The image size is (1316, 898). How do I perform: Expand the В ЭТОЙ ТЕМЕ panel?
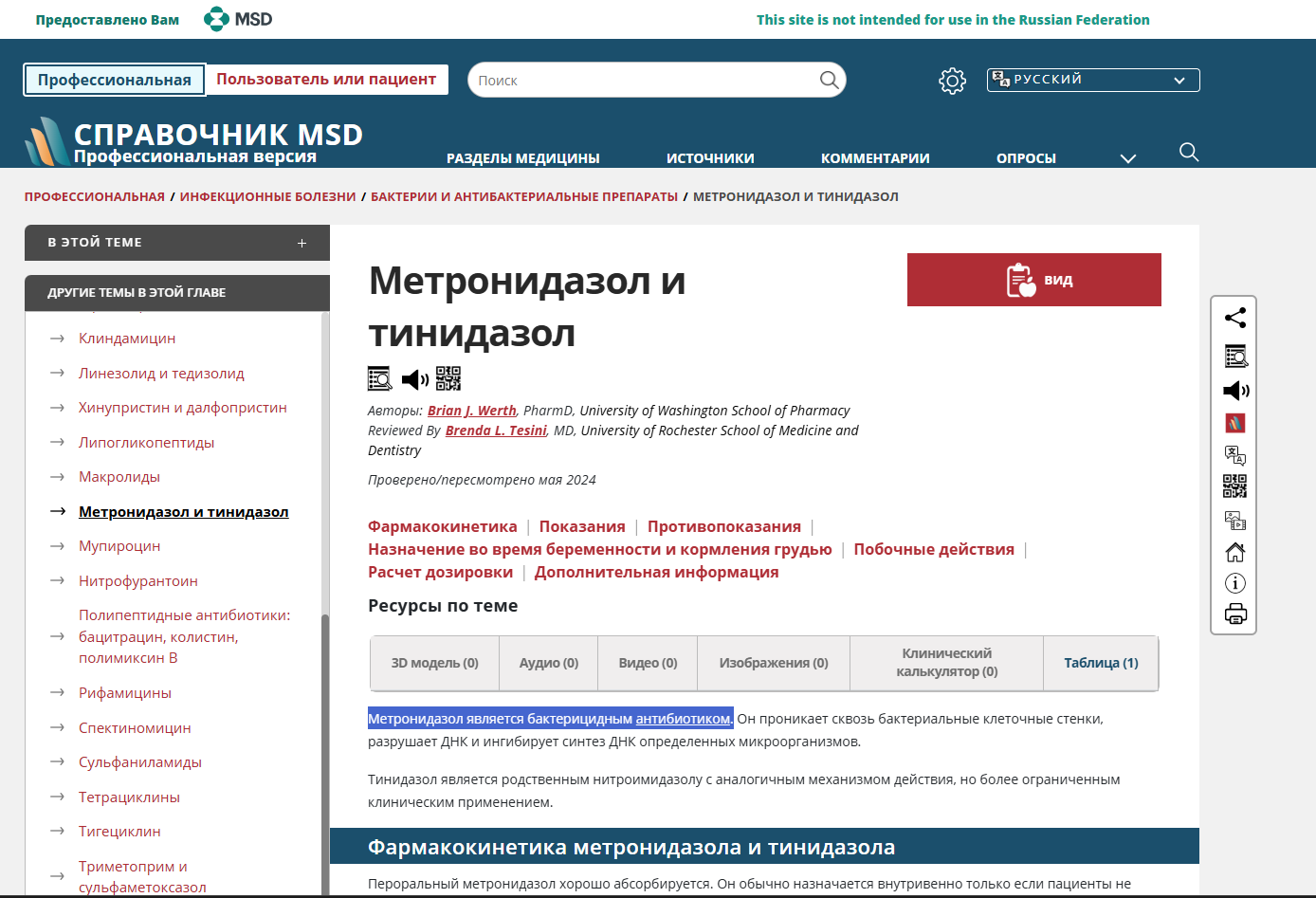tap(302, 243)
